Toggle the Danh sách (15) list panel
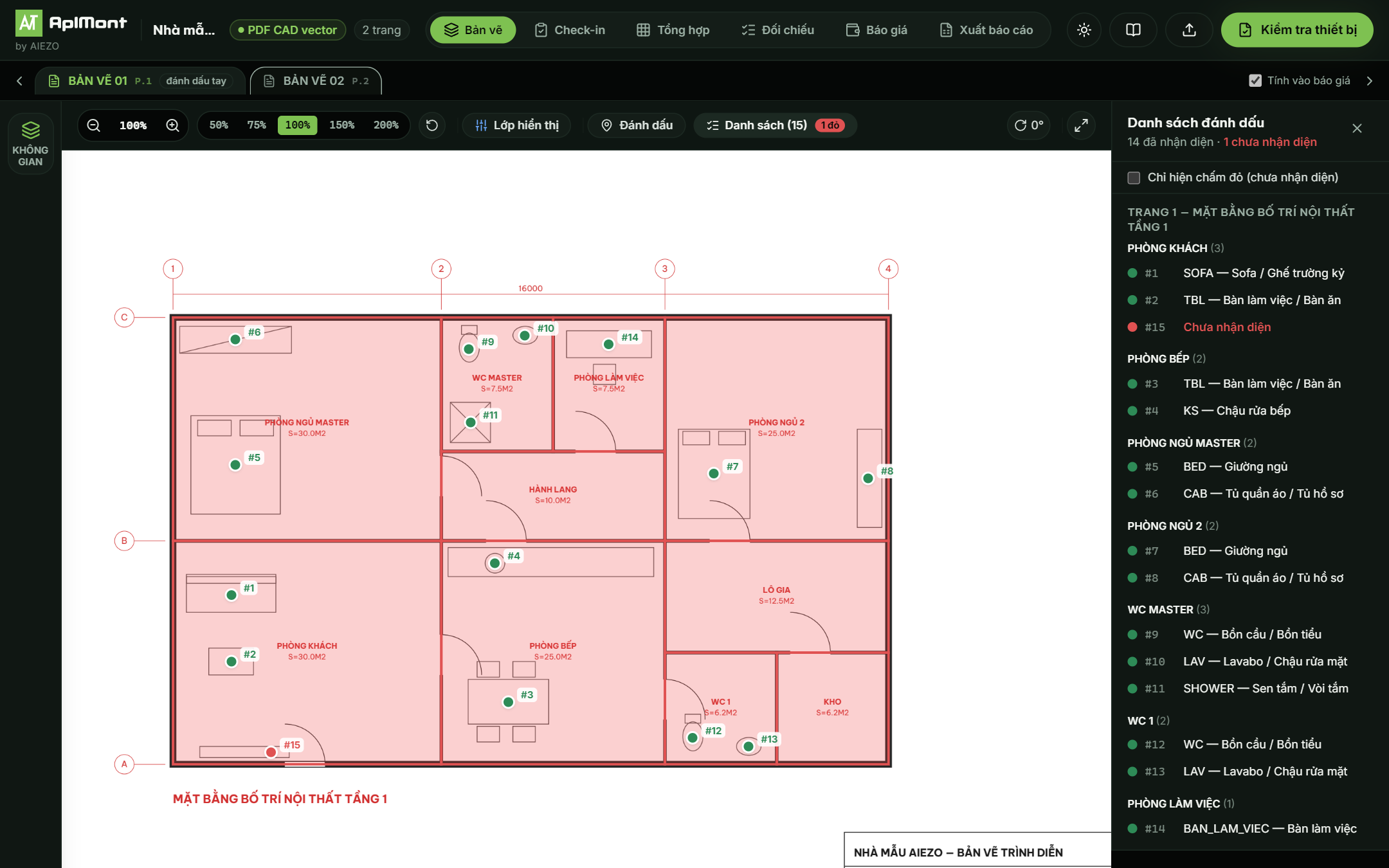Image resolution: width=1389 pixels, height=868 pixels. click(775, 125)
